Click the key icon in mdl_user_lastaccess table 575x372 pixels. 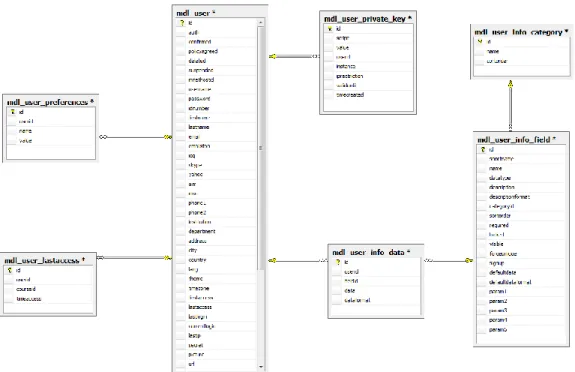pos(10,270)
